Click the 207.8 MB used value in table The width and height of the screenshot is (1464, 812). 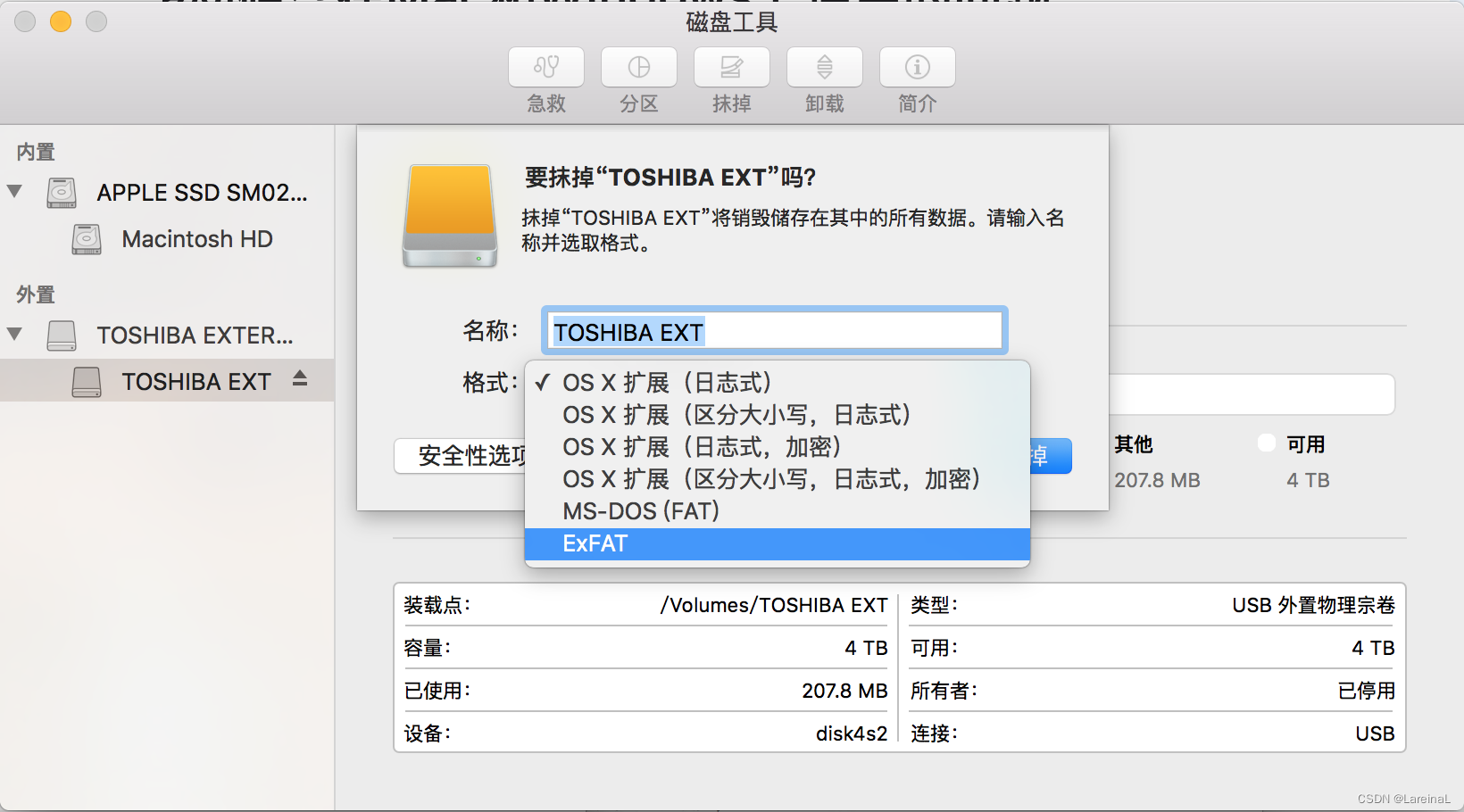click(844, 691)
